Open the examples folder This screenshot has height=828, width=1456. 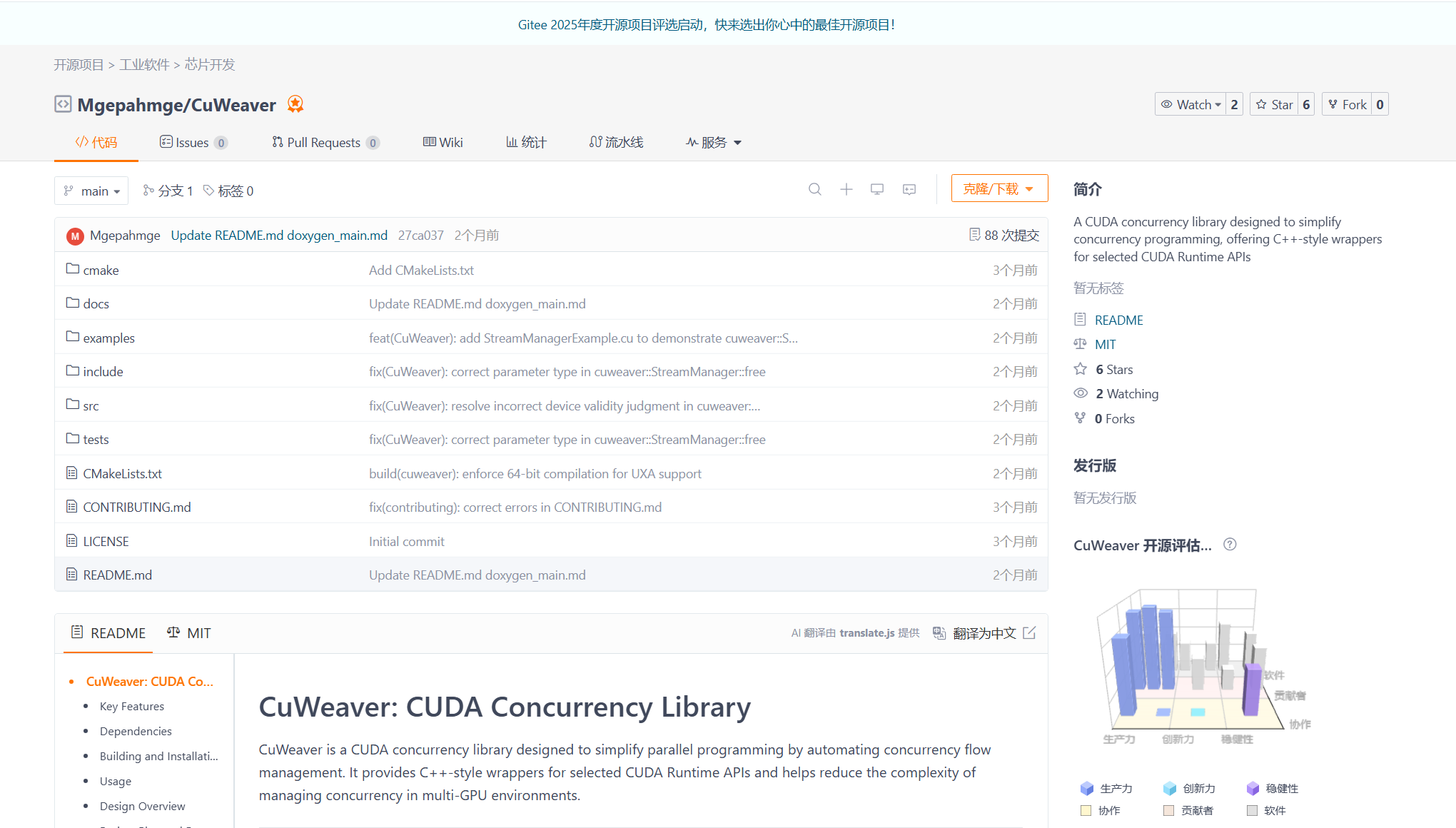(108, 338)
